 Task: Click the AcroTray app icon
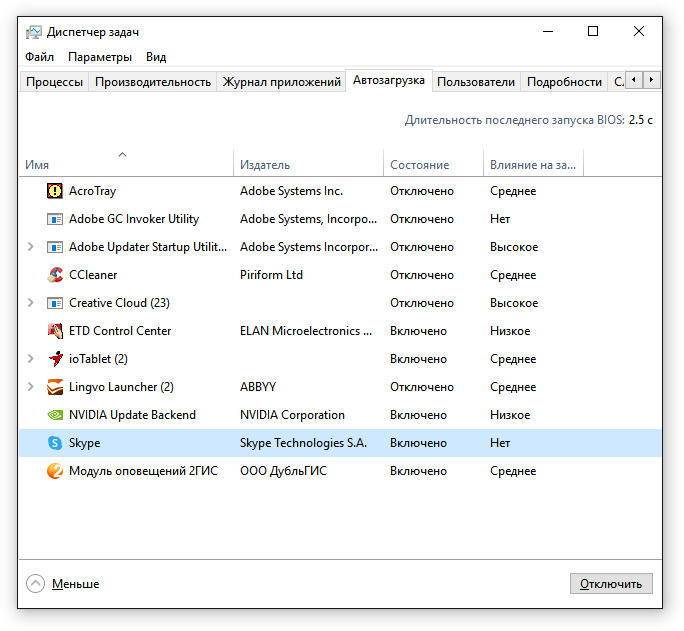click(55, 191)
